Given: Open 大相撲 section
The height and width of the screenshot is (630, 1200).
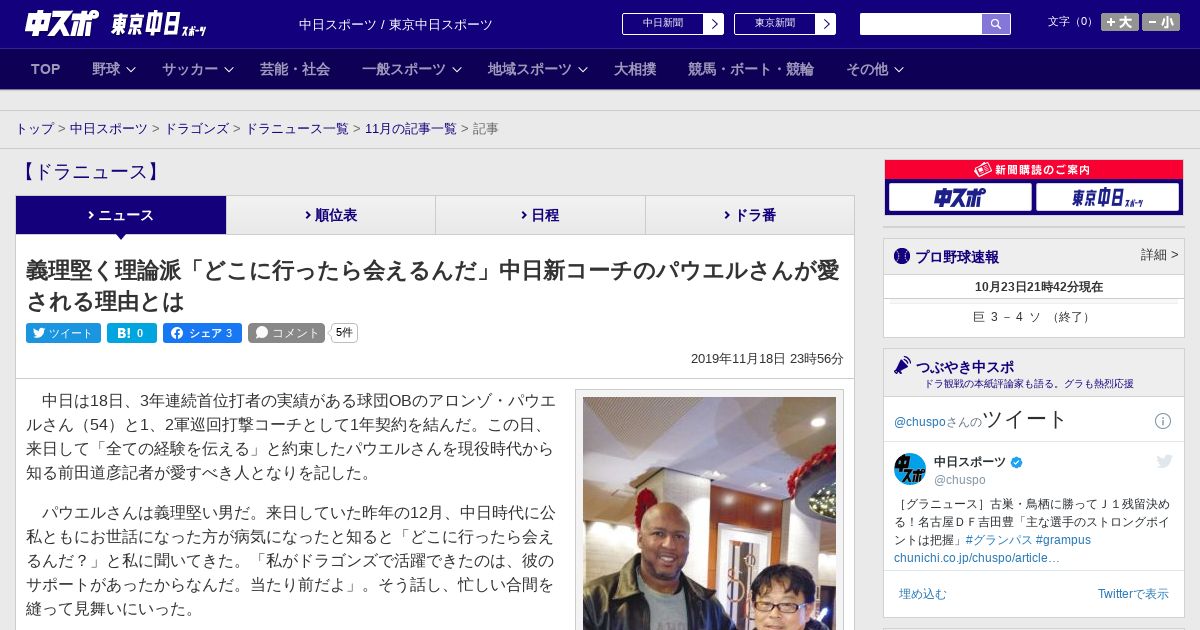Looking at the screenshot, I should point(635,69).
